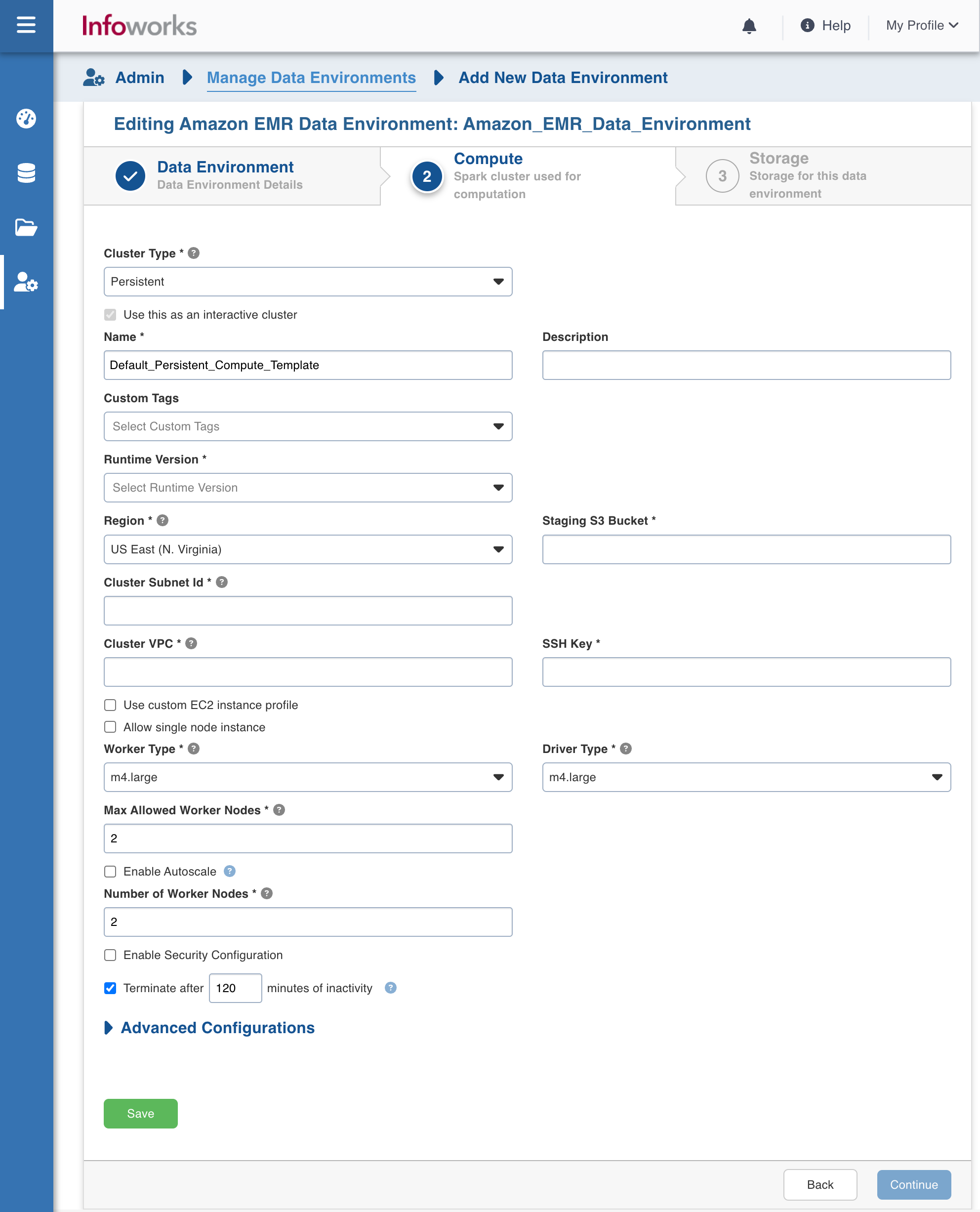Open the Select Runtime Version dropdown
The image size is (980, 1212).
point(308,487)
